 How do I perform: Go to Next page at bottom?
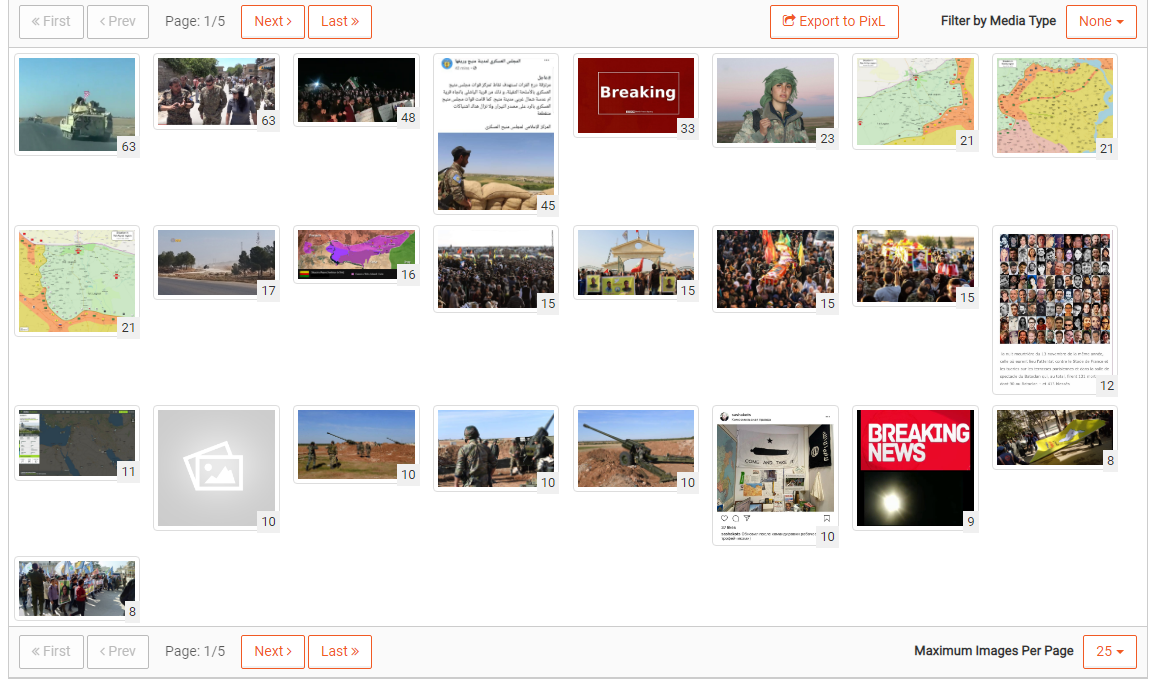click(x=273, y=651)
